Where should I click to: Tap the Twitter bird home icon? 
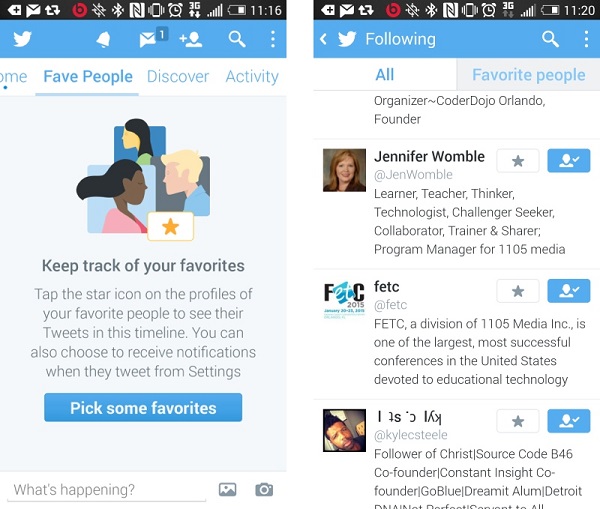[22, 39]
